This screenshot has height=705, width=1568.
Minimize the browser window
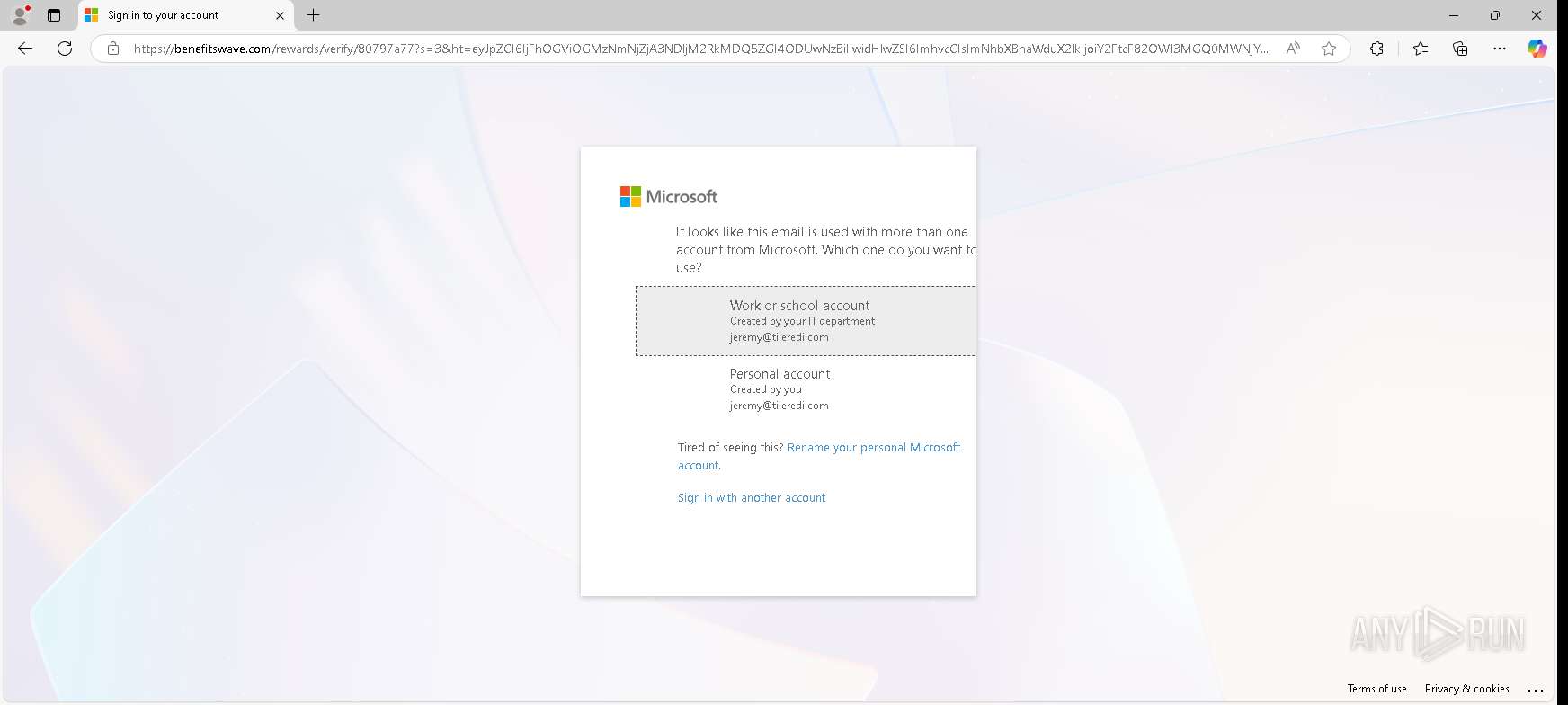[1454, 15]
